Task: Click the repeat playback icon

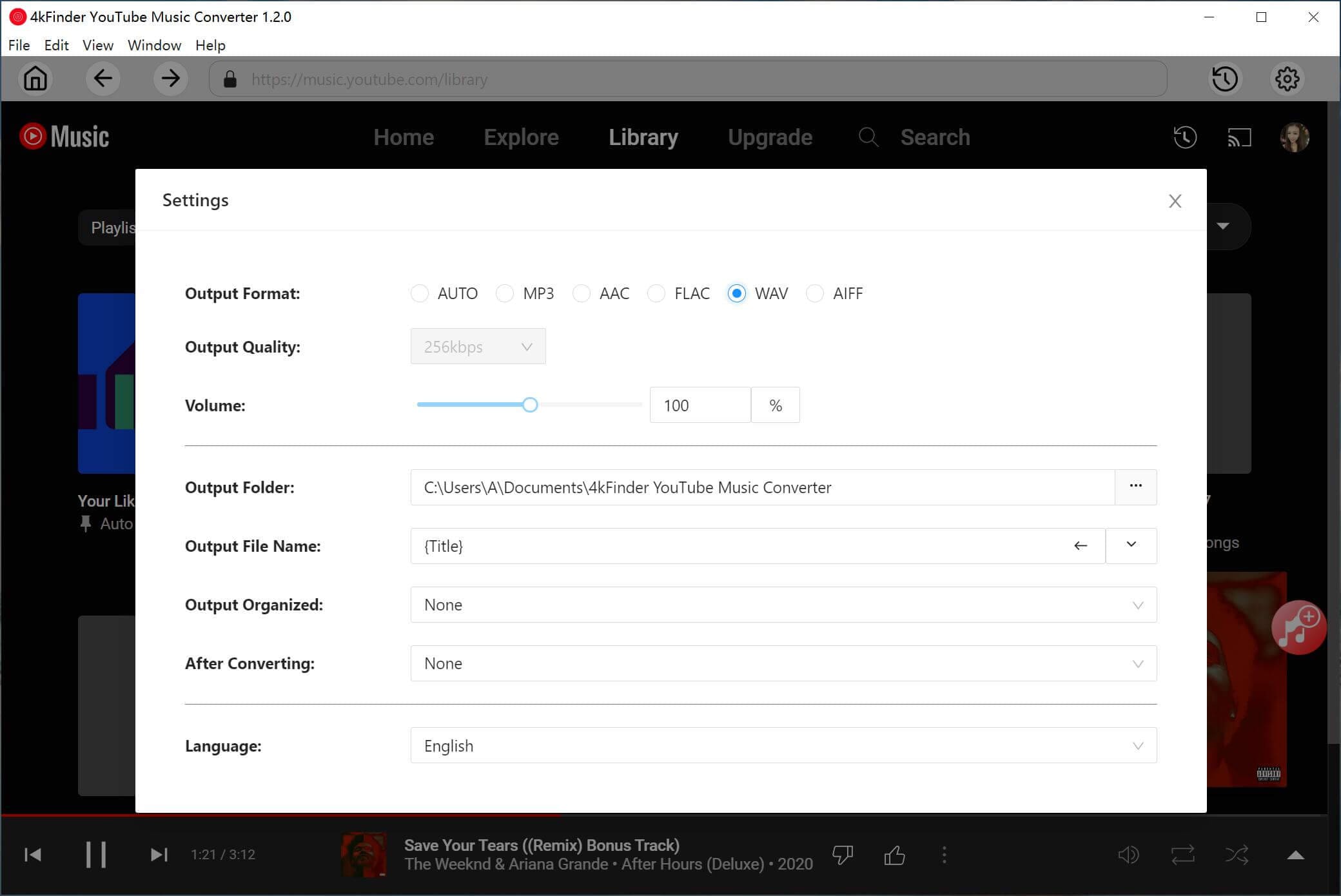Action: (x=1183, y=855)
